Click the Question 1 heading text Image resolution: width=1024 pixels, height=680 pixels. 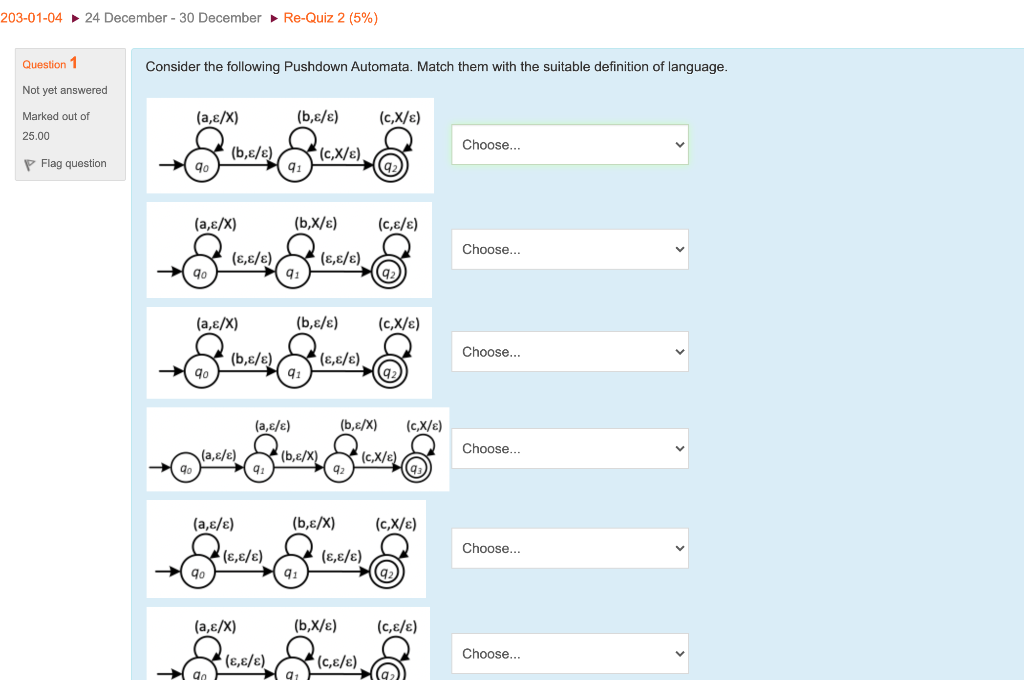click(50, 63)
